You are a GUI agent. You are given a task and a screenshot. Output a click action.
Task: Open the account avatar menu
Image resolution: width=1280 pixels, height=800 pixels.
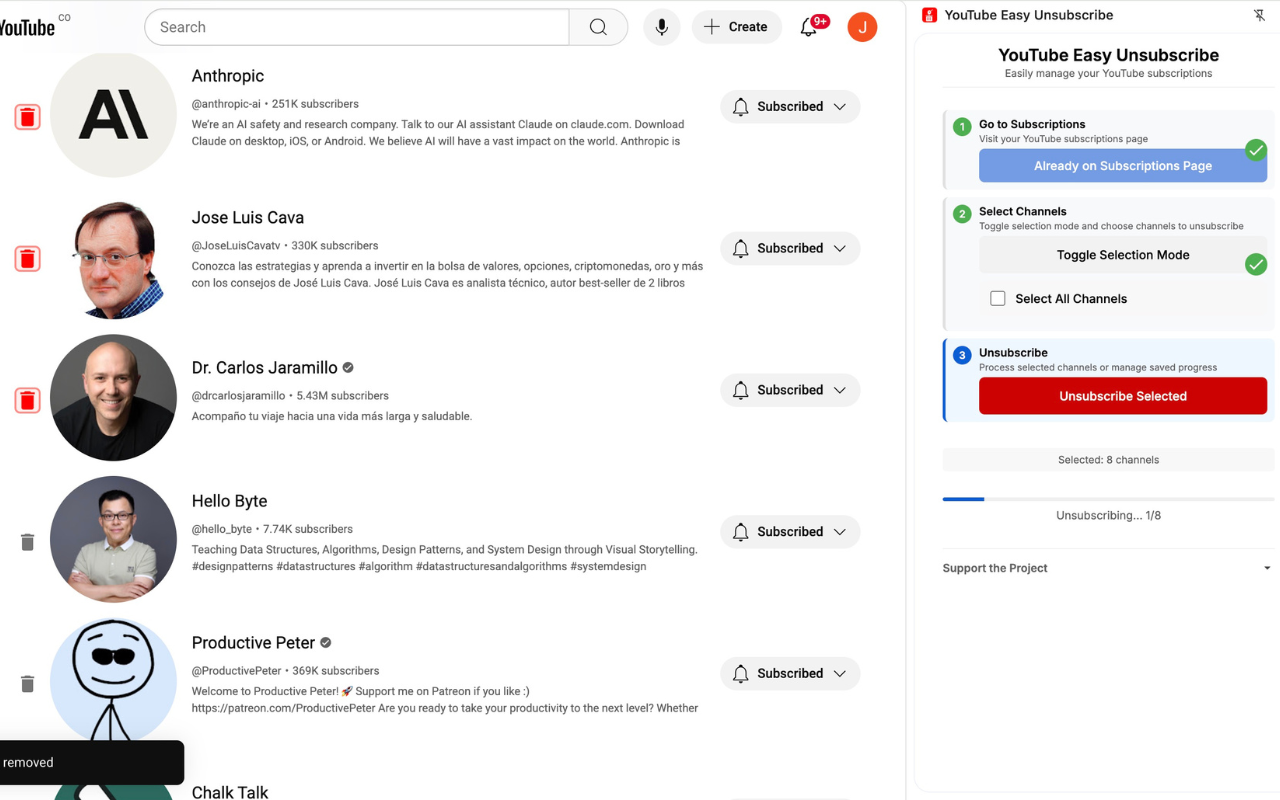(x=862, y=27)
